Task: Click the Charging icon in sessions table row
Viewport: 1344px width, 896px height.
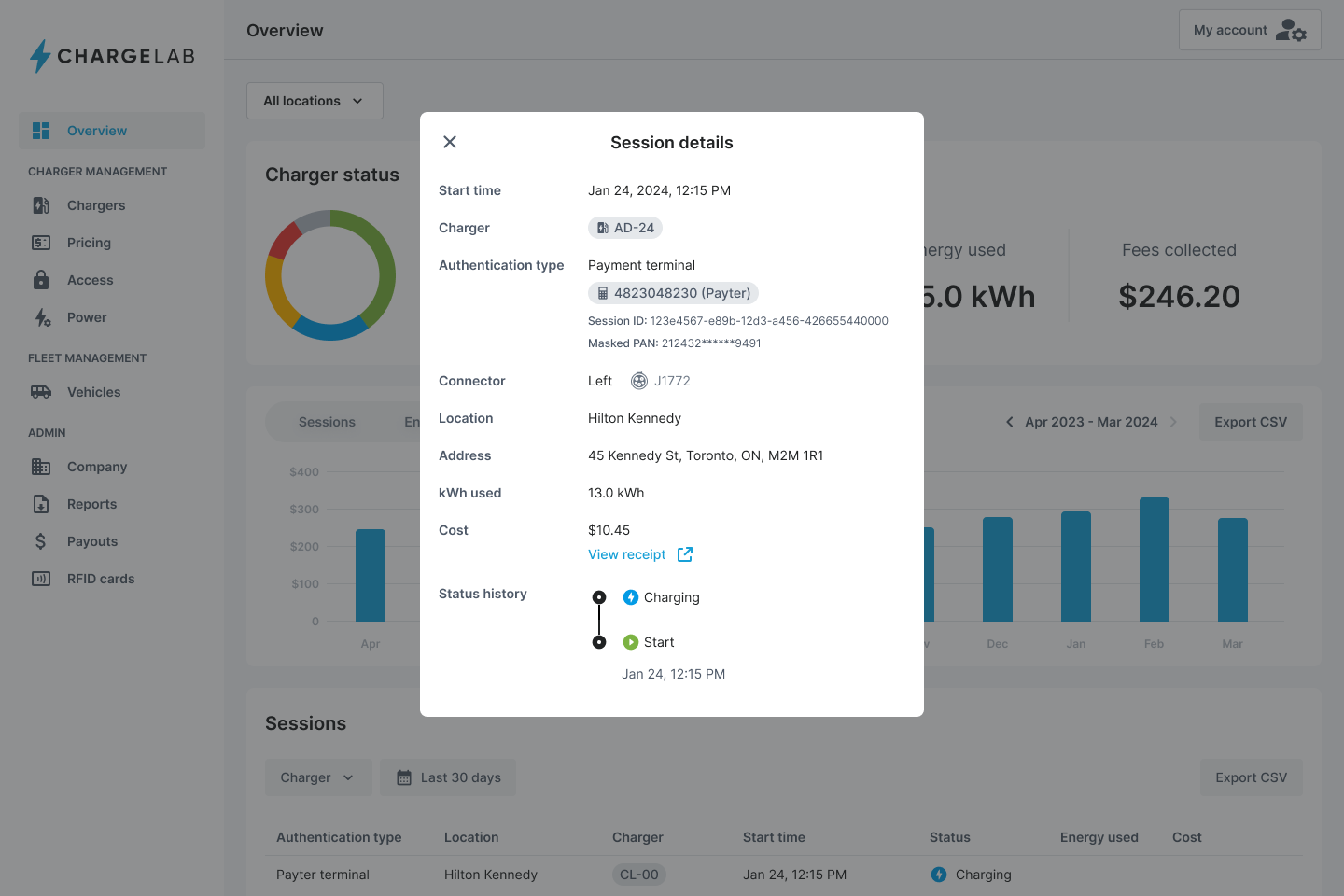Action: 939,875
